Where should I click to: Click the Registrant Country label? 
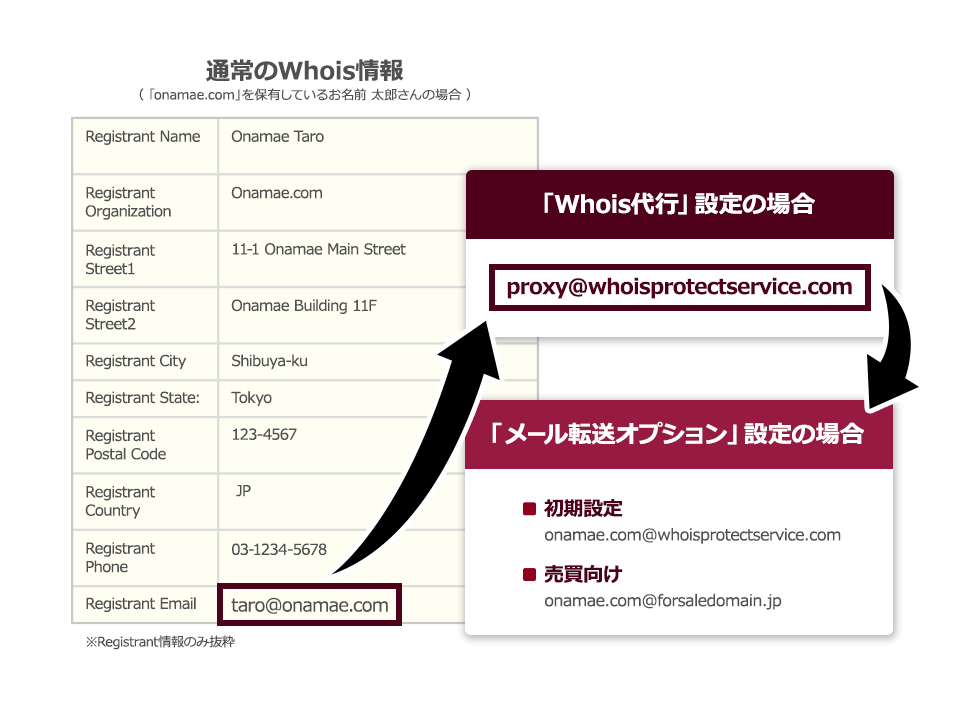tap(120, 501)
